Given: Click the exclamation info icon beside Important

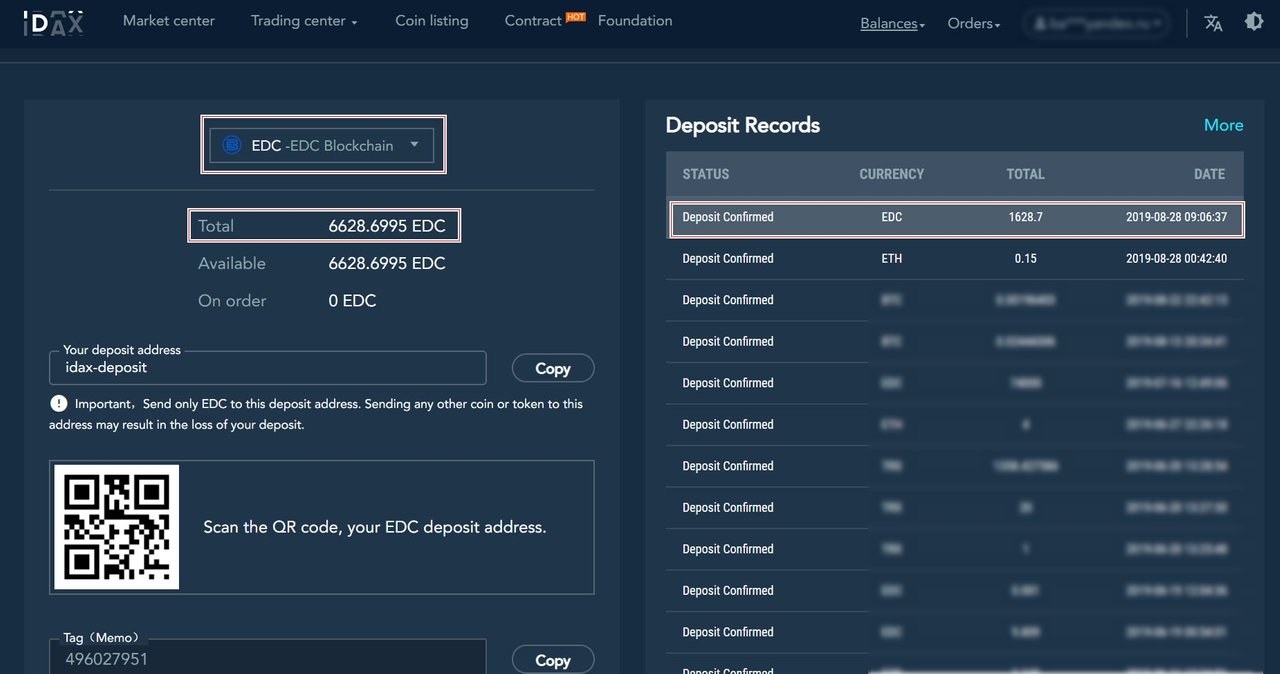Looking at the screenshot, I should tap(58, 404).
